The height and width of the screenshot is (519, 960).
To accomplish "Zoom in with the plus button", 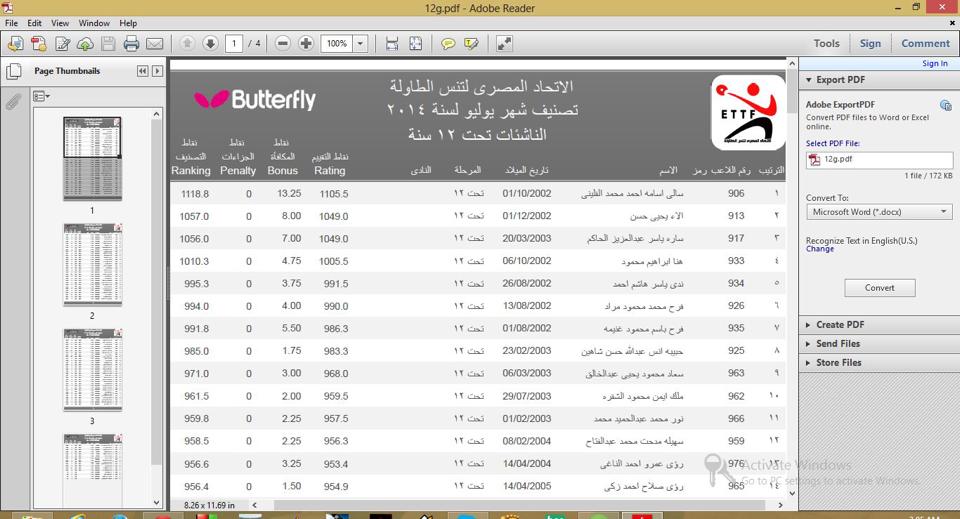I will click(306, 43).
